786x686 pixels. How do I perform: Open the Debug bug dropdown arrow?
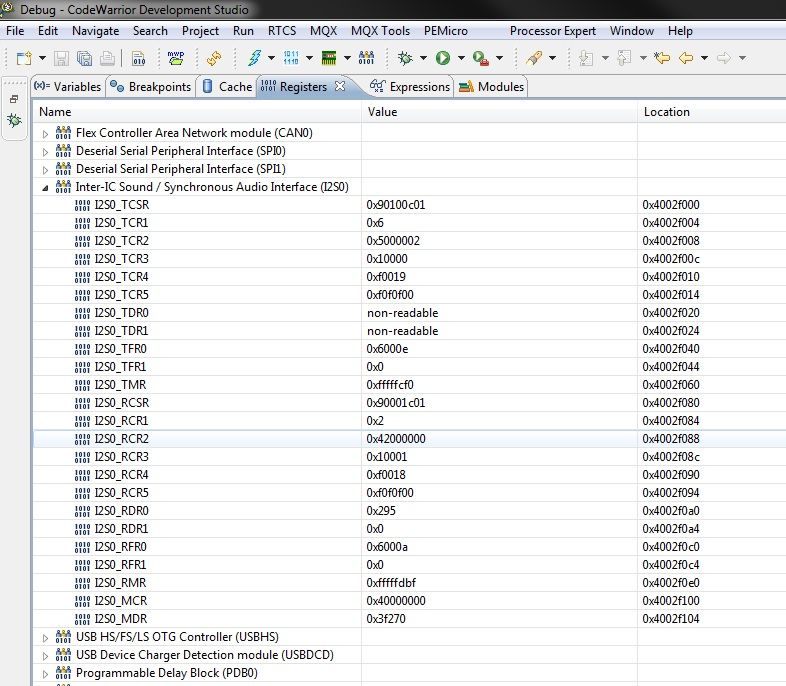point(423,58)
